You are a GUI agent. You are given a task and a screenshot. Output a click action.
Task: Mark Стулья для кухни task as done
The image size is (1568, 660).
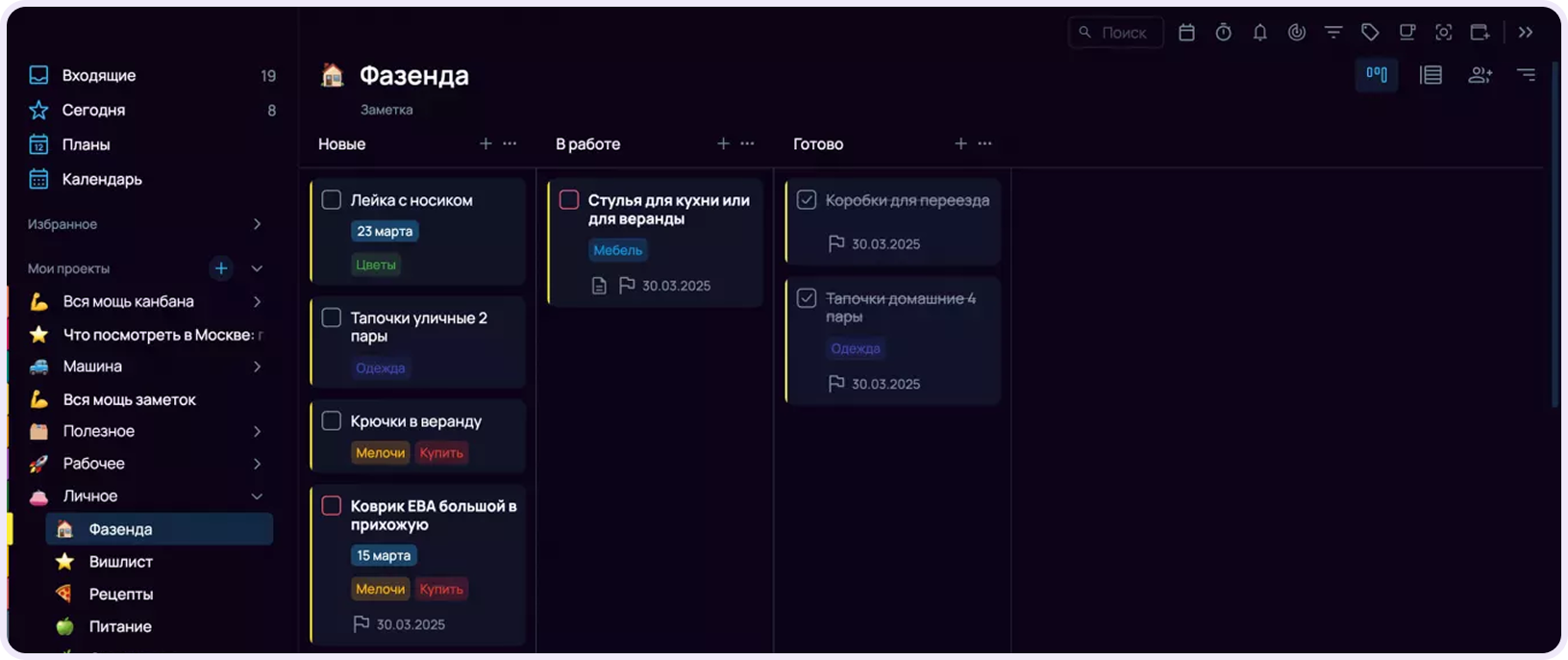click(x=569, y=200)
